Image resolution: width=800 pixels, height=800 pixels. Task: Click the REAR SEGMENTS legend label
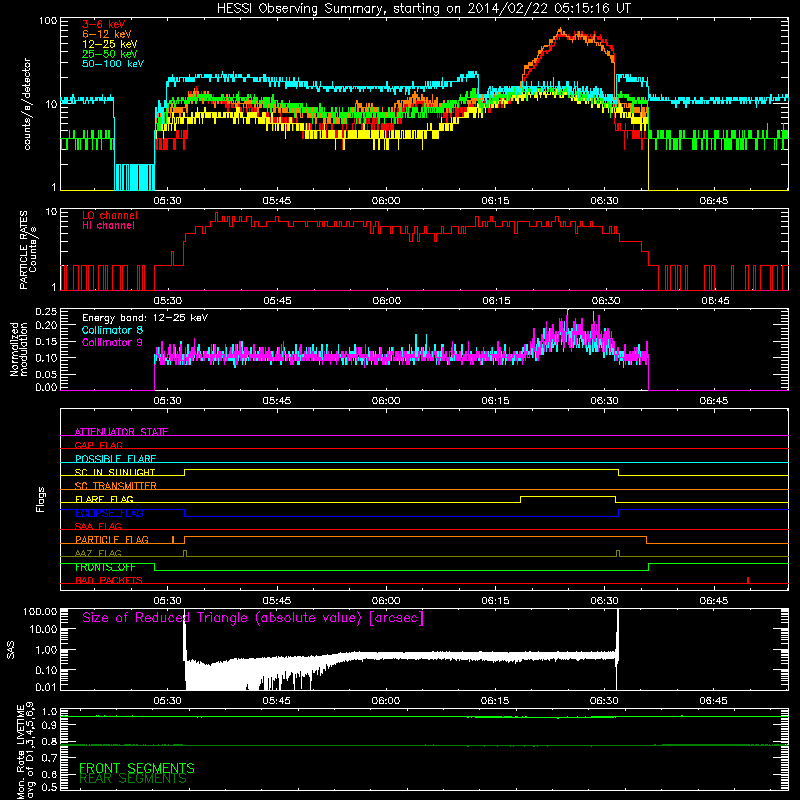(133, 779)
